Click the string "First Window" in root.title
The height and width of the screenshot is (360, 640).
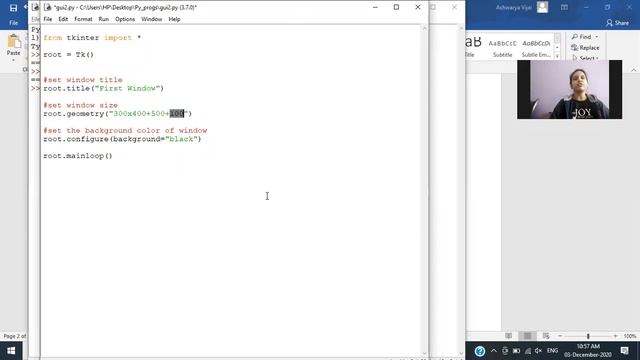click(127, 88)
